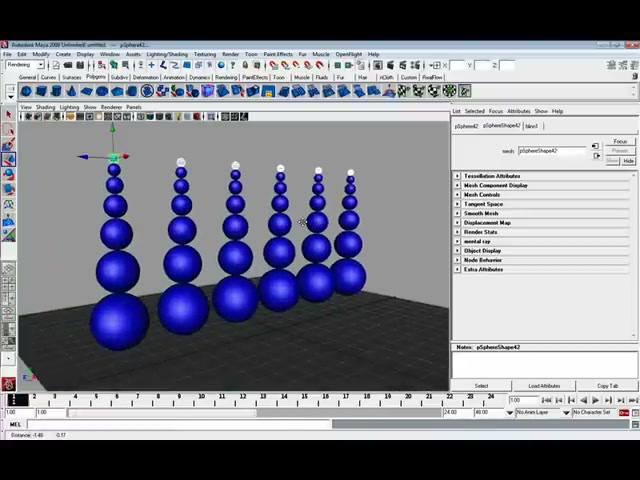Go to end of playback range
Image resolution: width=640 pixels, height=480 pixels.
[x=633, y=400]
